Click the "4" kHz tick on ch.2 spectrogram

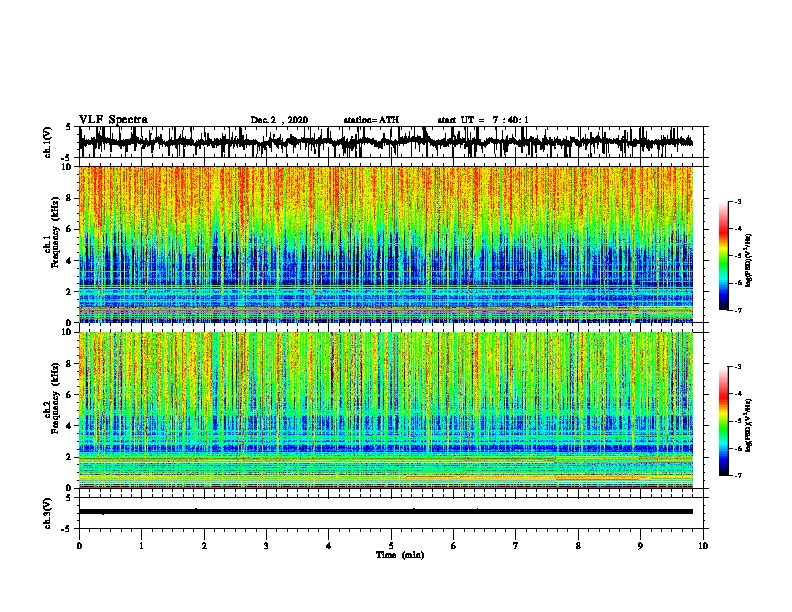click(70, 426)
